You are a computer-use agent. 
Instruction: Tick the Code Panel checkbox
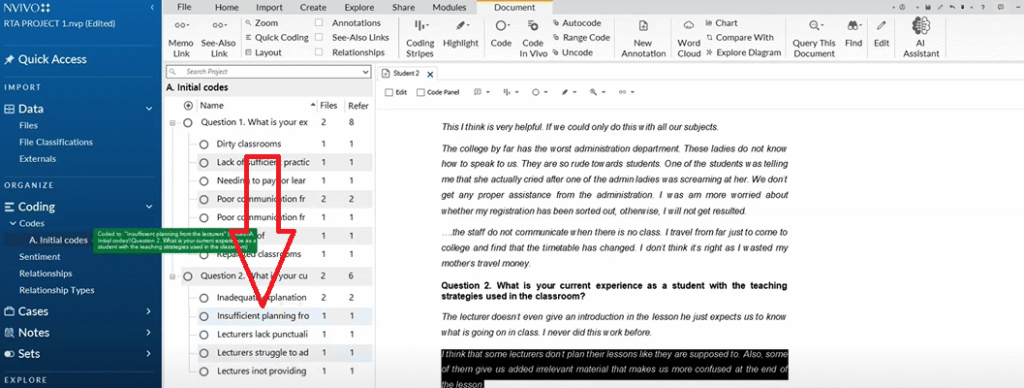point(421,93)
